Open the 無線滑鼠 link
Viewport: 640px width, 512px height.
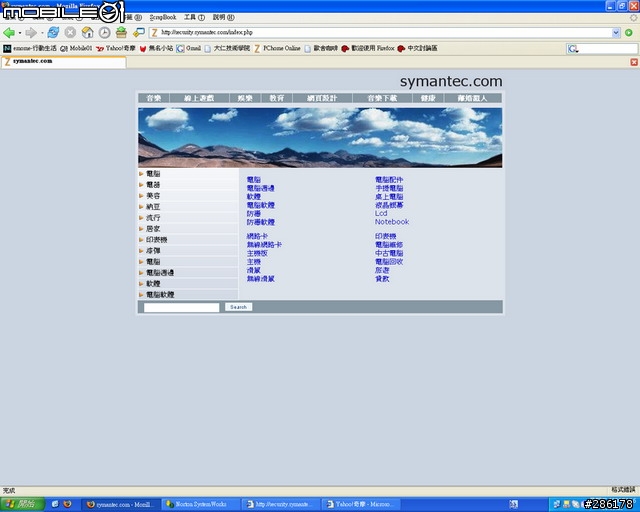(261, 279)
